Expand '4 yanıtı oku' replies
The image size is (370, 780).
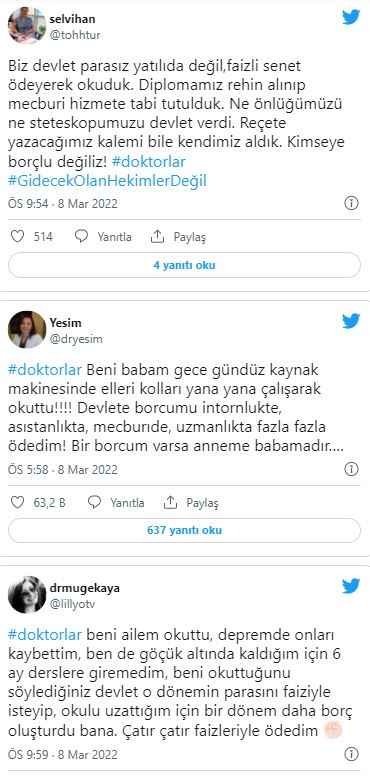[x=185, y=265]
